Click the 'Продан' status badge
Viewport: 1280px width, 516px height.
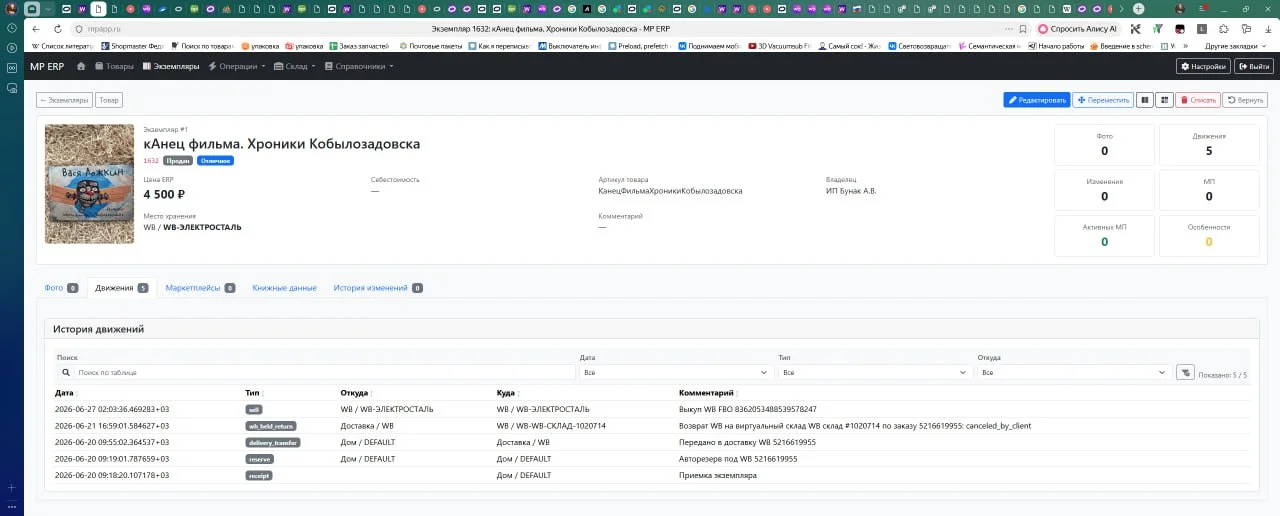[x=178, y=160]
